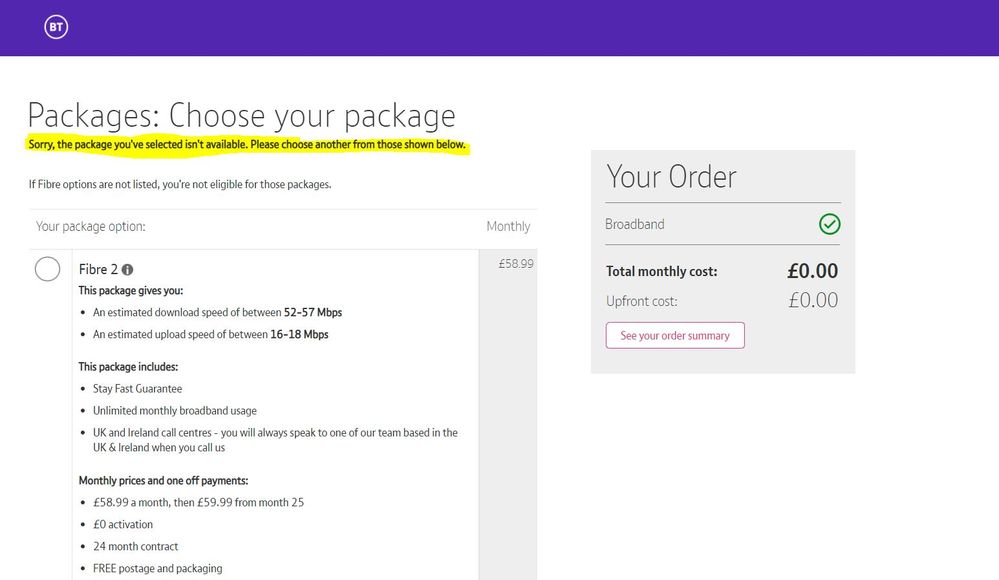Open the info icon beside Fibre 2
Viewport: 999px width, 580px height.
pos(127,268)
